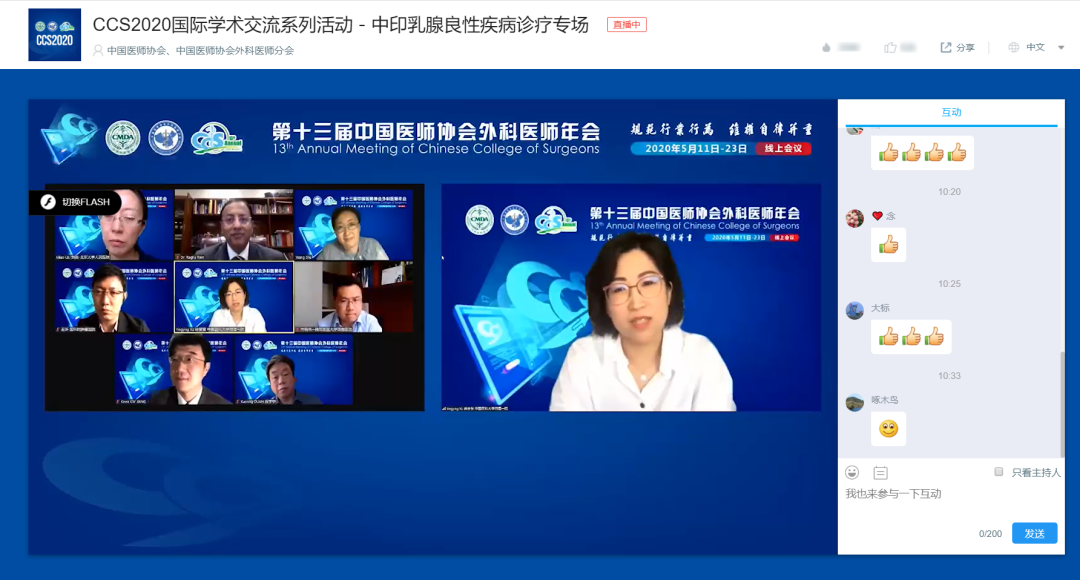Image resolution: width=1080 pixels, height=580 pixels.
Task: Click the share arrow icon
Action: [x=946, y=47]
